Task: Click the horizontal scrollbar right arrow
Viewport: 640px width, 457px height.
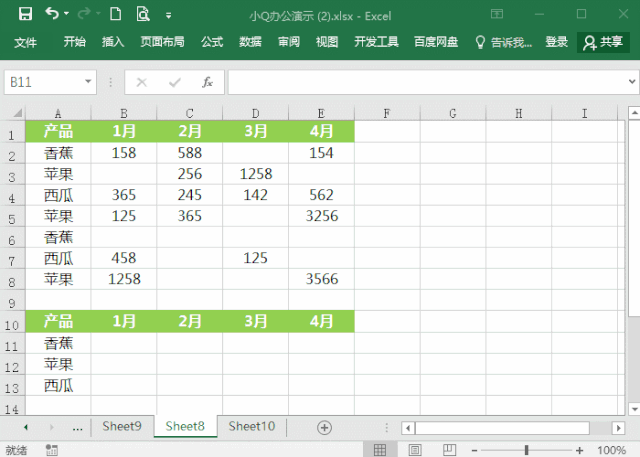Action: [x=618, y=428]
